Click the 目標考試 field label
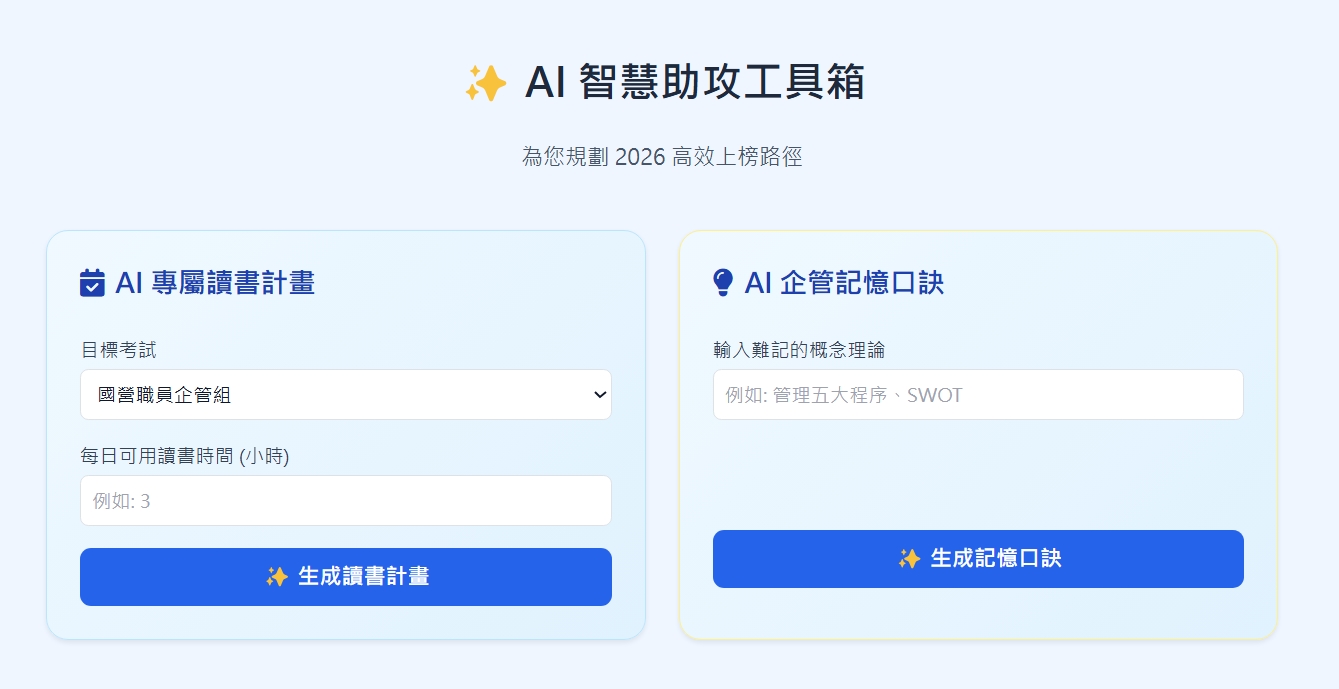Image resolution: width=1339 pixels, height=689 pixels. [x=118, y=350]
